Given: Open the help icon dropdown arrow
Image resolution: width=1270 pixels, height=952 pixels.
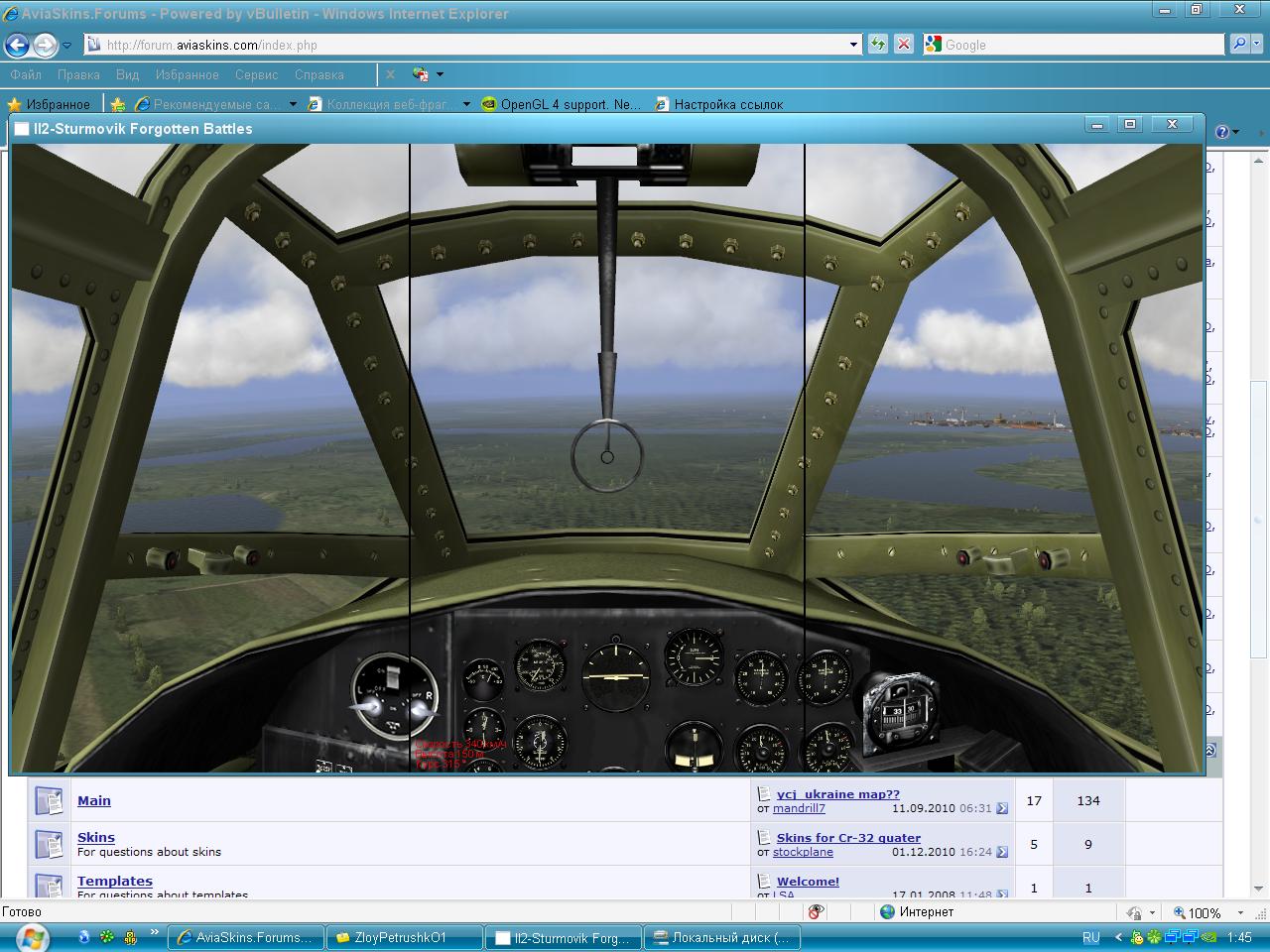Looking at the screenshot, I should click(x=1236, y=132).
